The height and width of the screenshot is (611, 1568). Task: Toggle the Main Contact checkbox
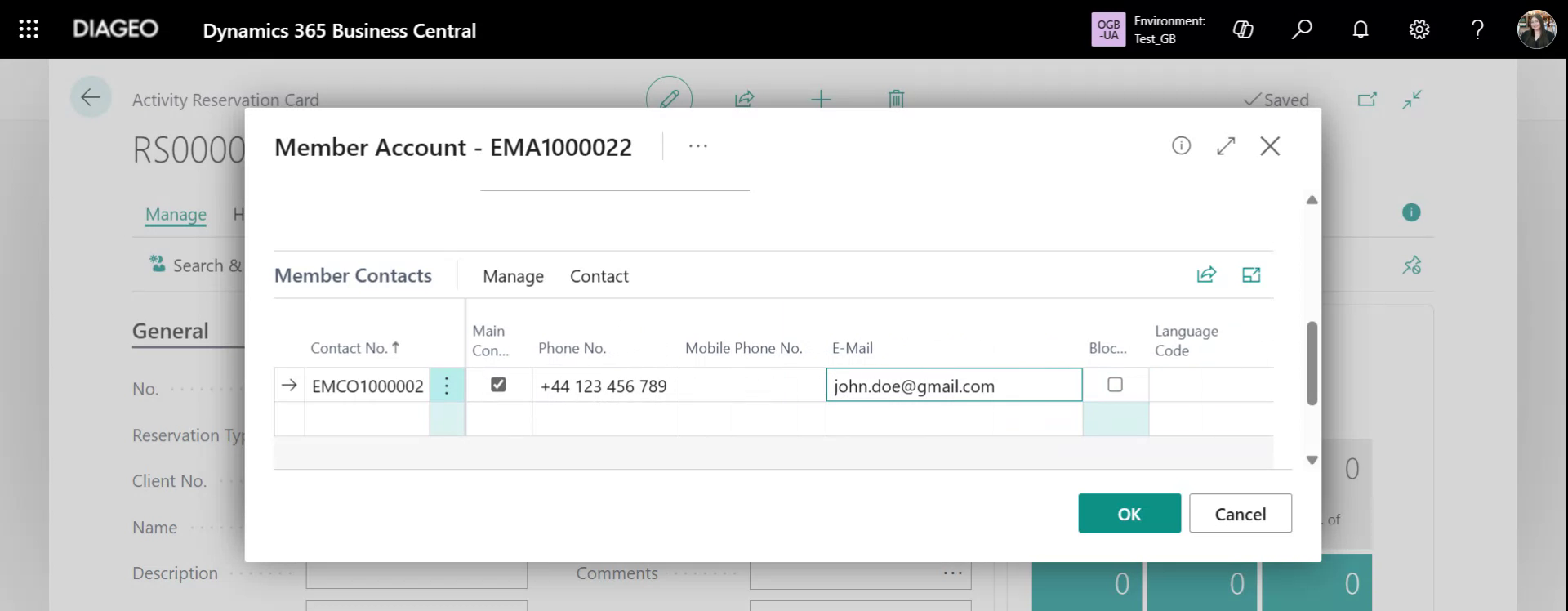[498, 384]
